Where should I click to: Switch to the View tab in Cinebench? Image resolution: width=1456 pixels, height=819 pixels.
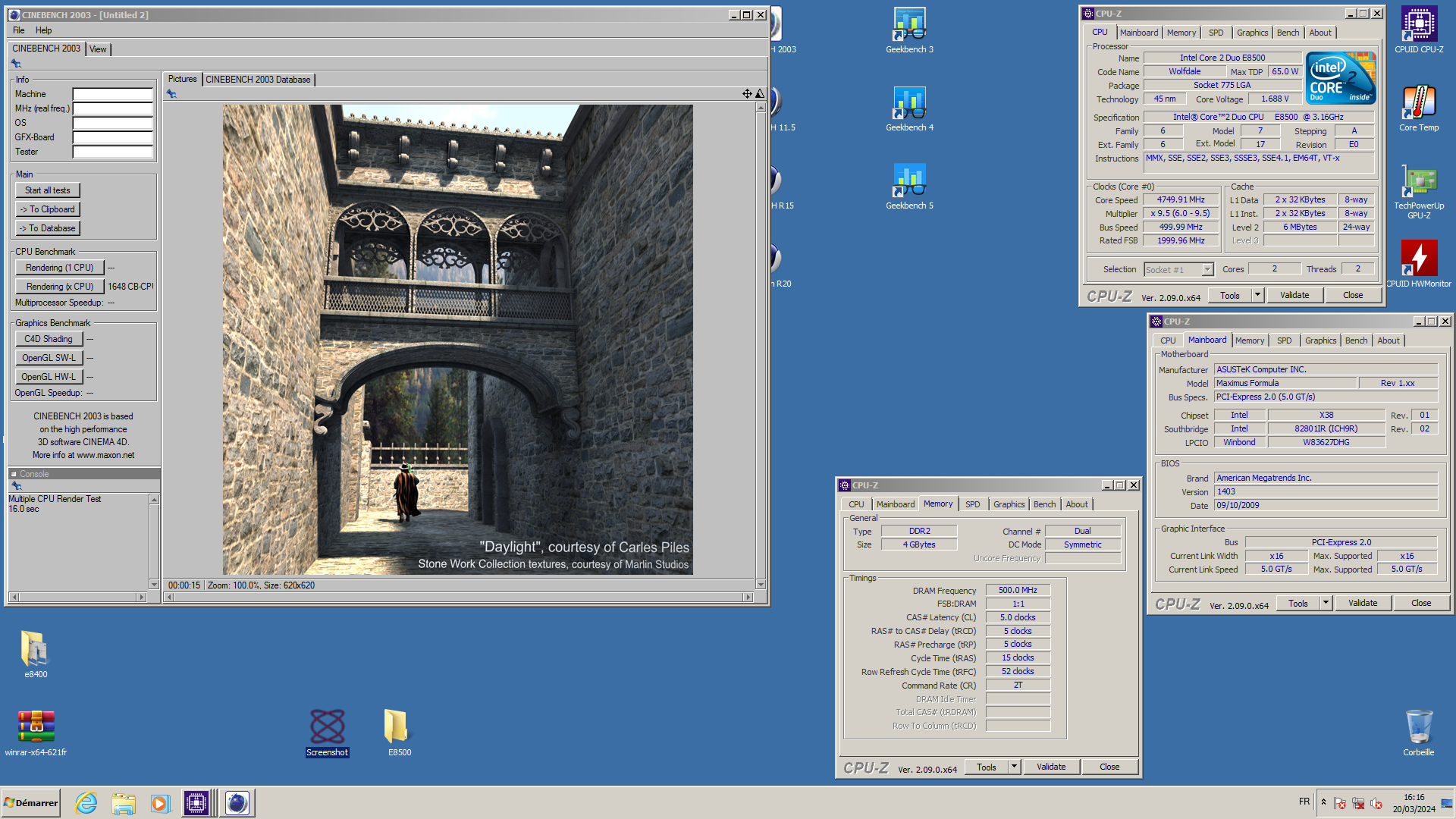(x=98, y=49)
